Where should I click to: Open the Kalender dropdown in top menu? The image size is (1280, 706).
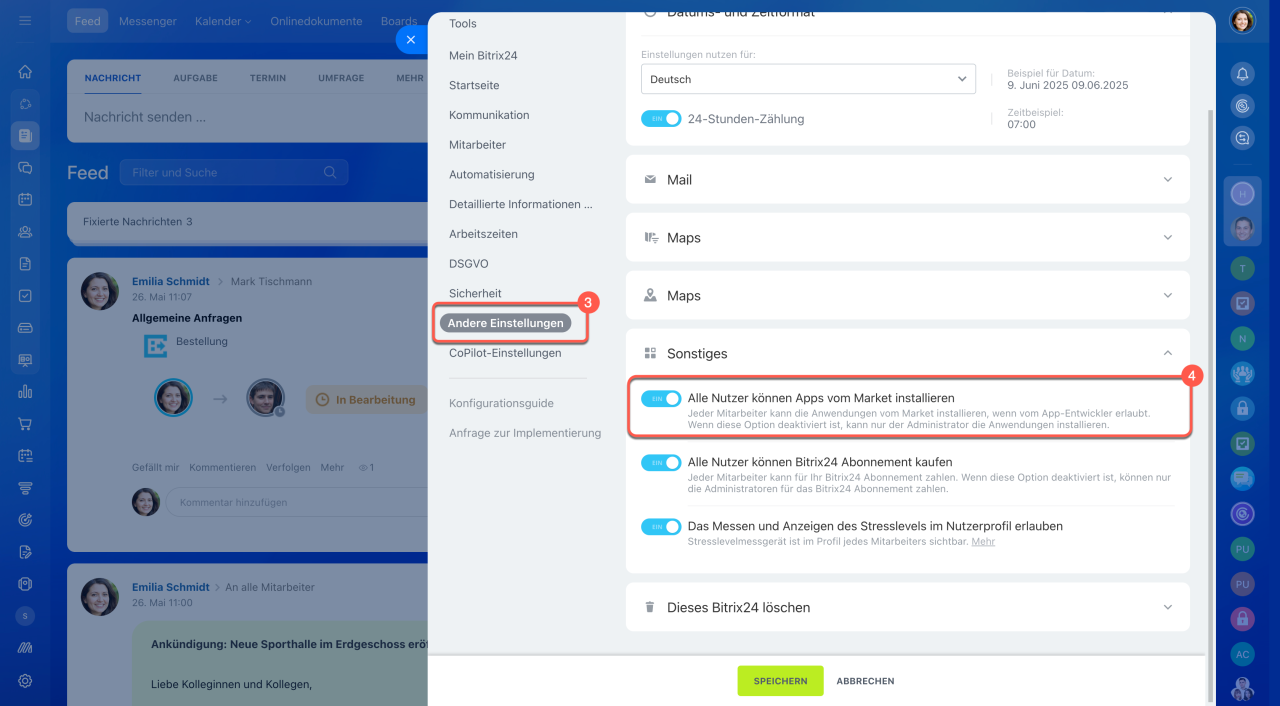[x=223, y=21]
